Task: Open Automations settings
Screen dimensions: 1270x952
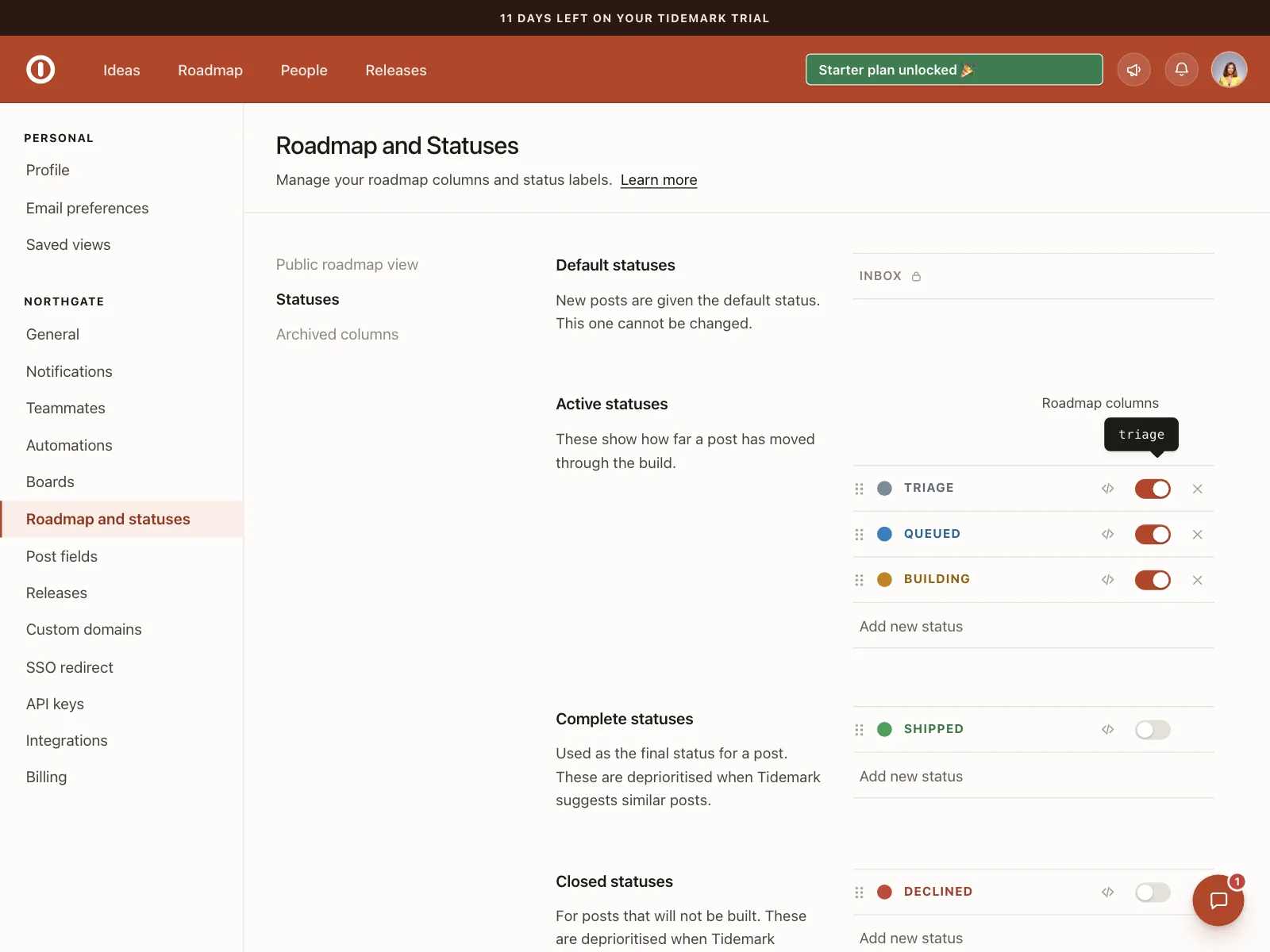Action: pos(69,446)
